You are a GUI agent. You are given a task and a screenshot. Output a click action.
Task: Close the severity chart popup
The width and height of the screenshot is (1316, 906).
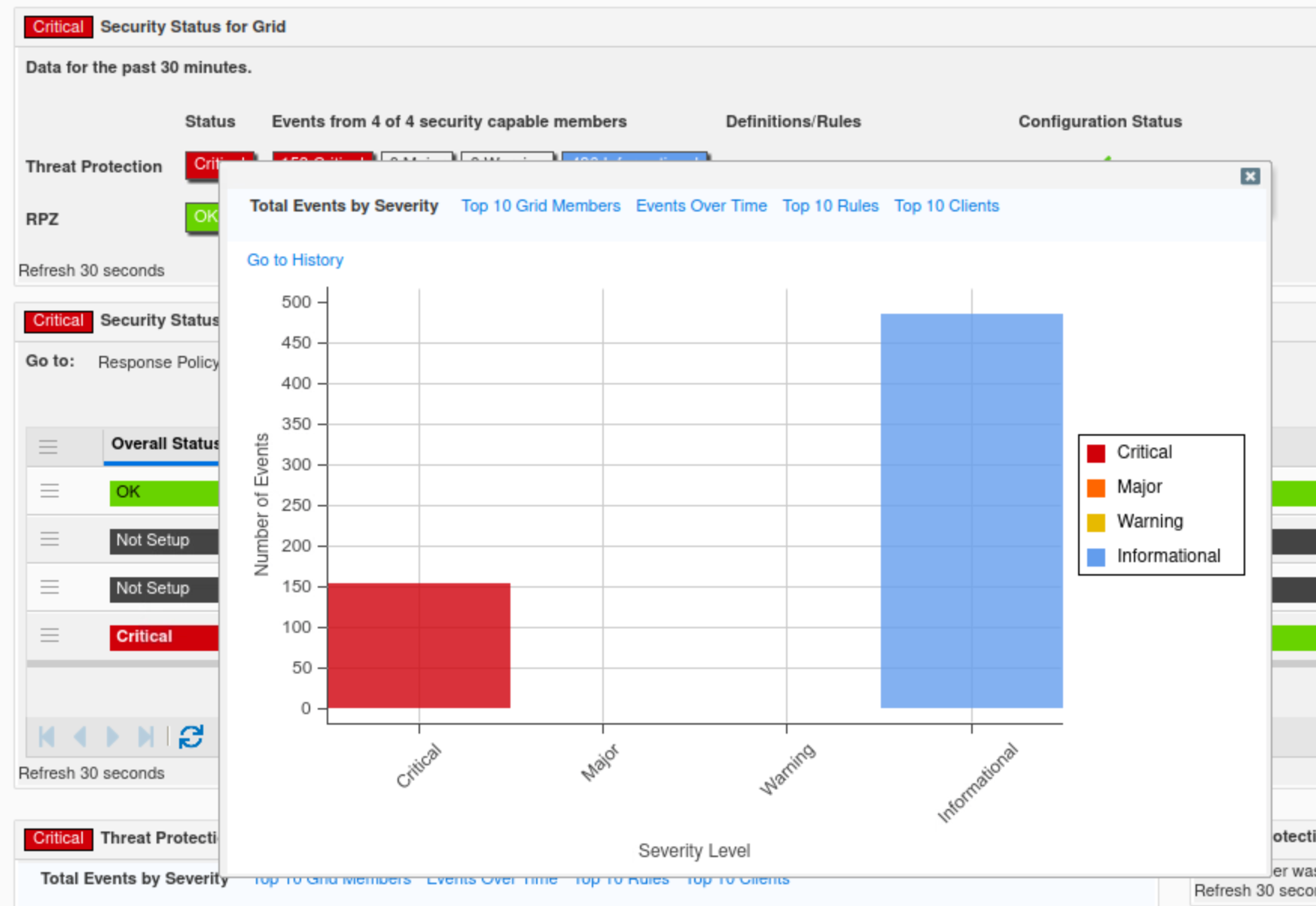(1250, 176)
